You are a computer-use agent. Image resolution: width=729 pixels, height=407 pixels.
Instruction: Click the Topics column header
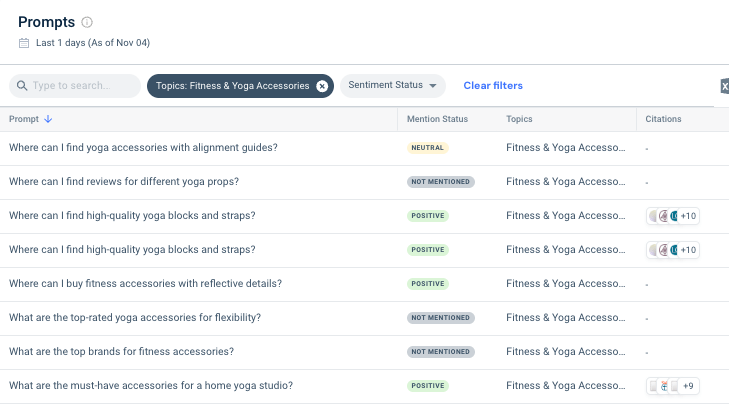(x=519, y=119)
